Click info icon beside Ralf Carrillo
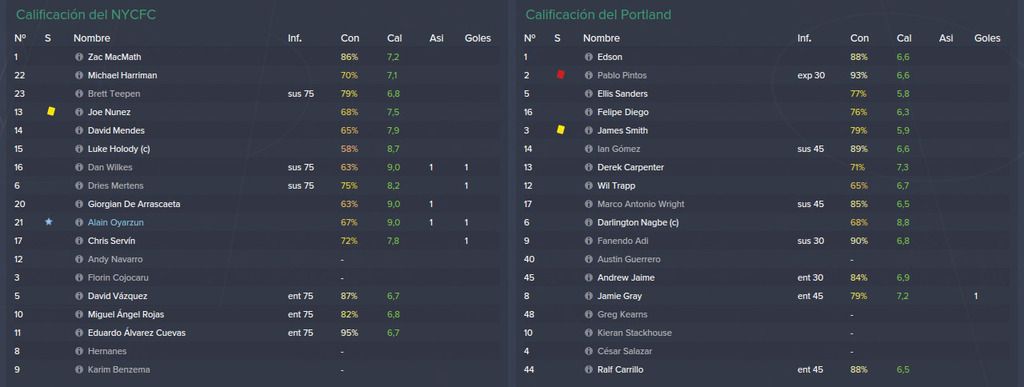Image resolution: width=1024 pixels, height=387 pixels. (x=588, y=369)
